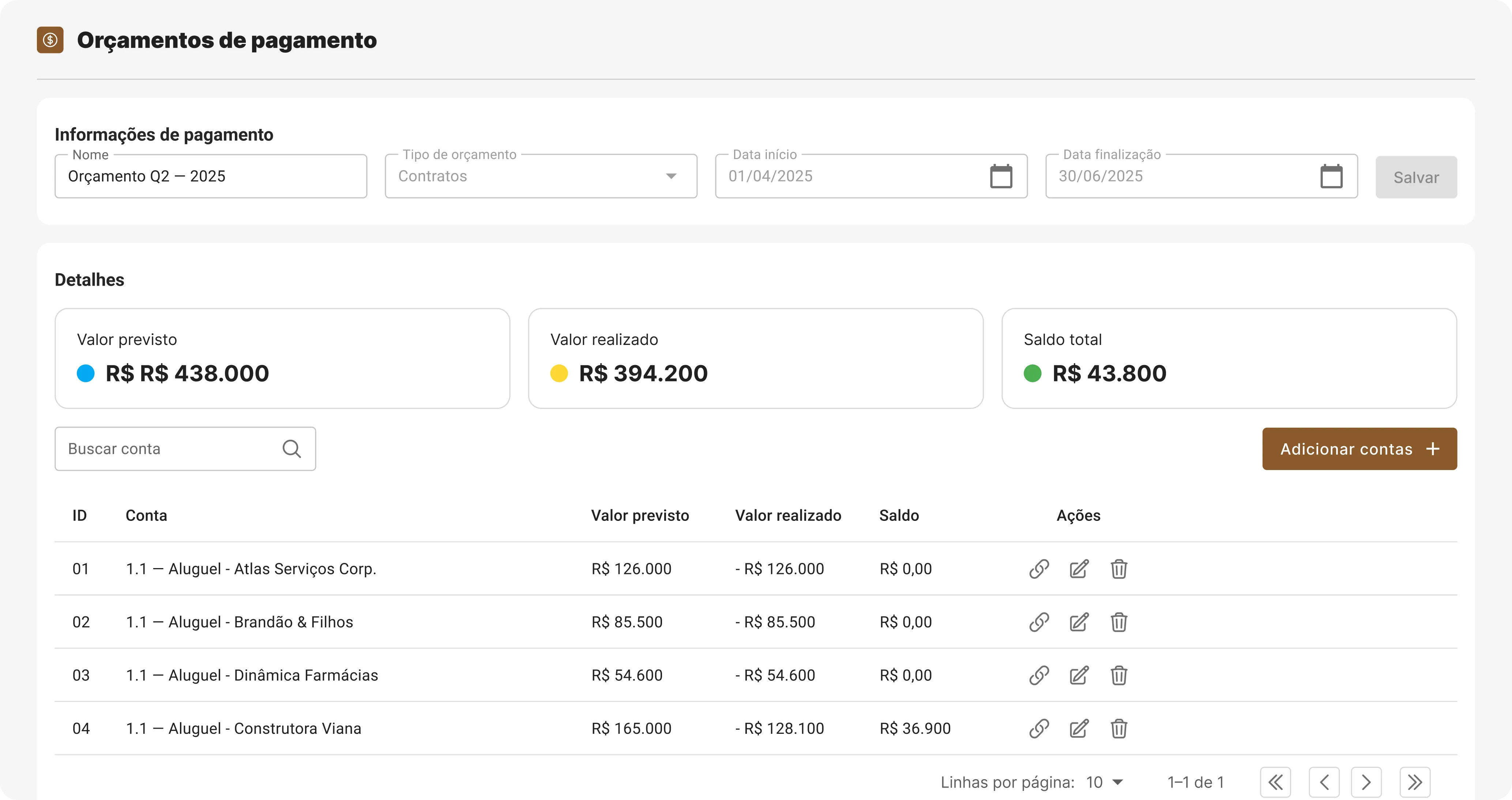Viewport: 1512px width, 800px height.
Task: Click the Informações de pagamento heading
Action: tap(164, 134)
